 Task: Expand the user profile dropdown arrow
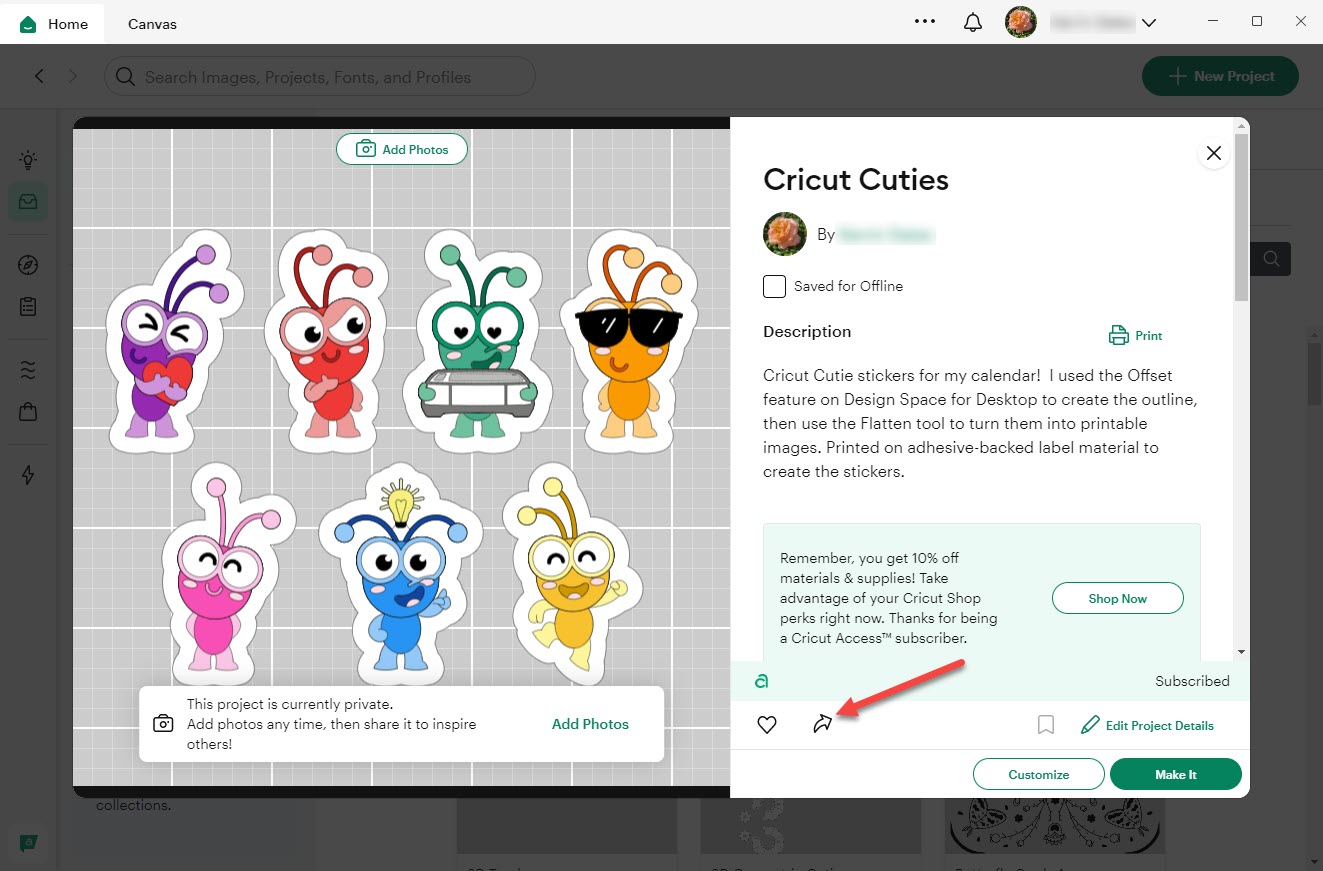(1149, 23)
